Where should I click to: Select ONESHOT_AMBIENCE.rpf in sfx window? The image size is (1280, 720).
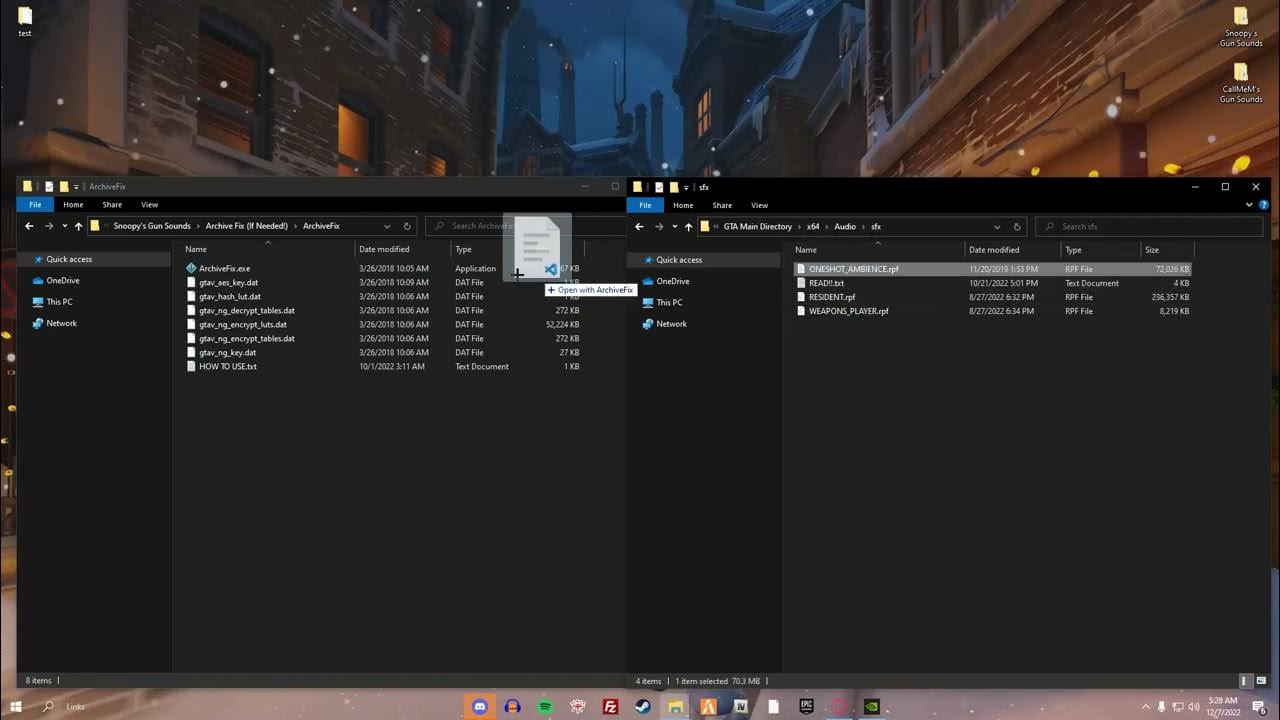[x=992, y=269]
